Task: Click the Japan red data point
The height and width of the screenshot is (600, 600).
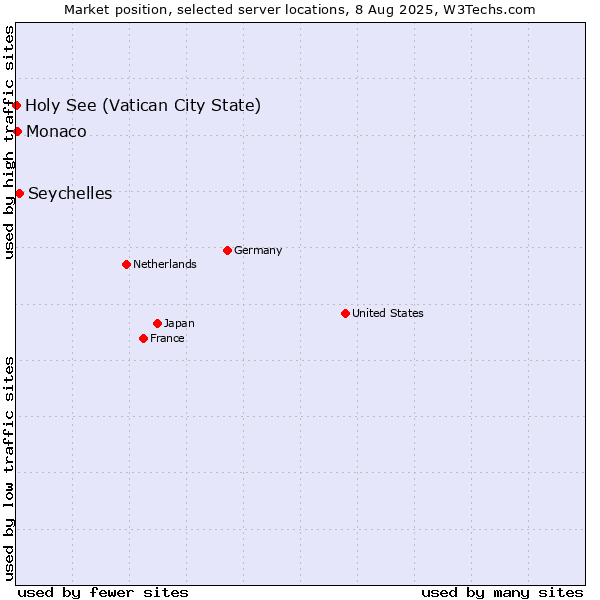Action: click(x=157, y=324)
